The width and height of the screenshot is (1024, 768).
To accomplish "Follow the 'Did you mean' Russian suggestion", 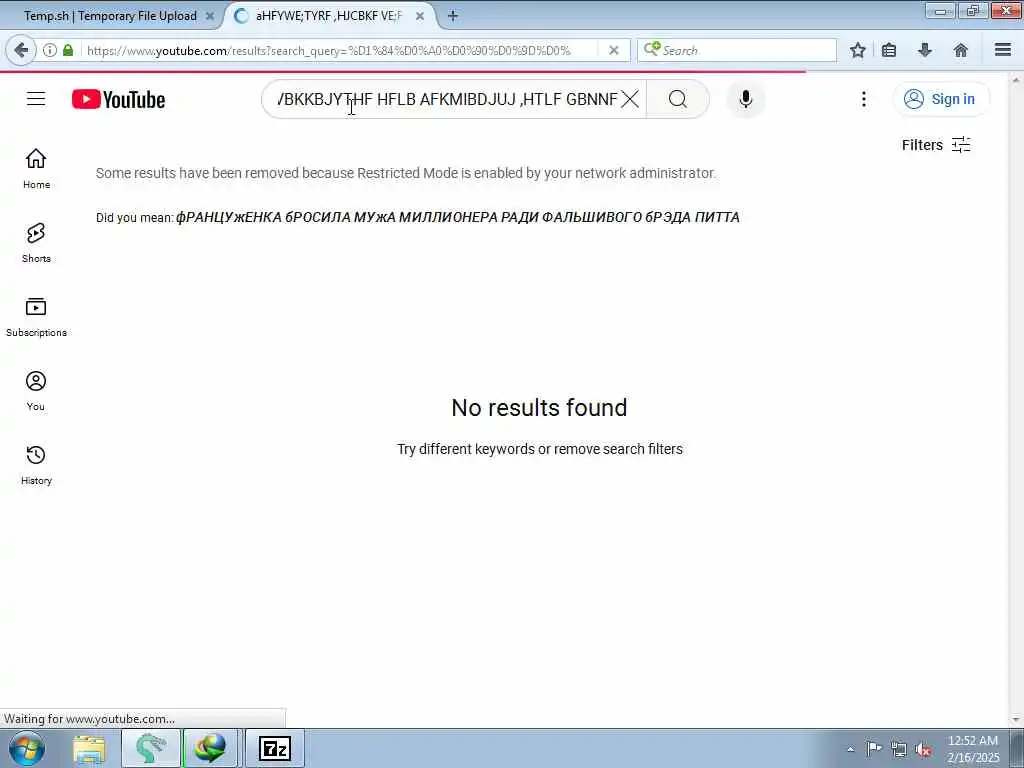I will [x=457, y=217].
